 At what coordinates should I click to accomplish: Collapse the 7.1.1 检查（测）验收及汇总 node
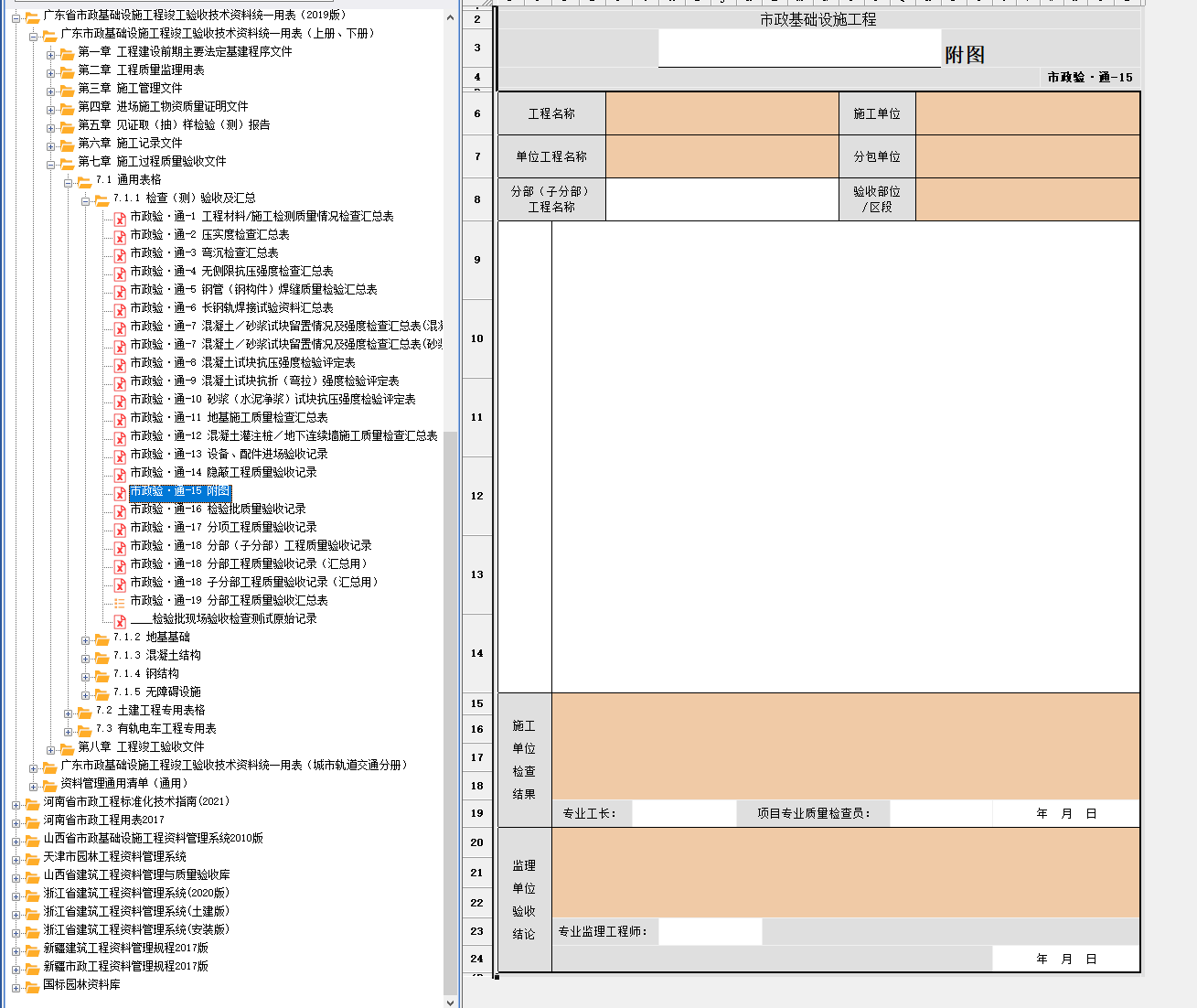[x=86, y=200]
